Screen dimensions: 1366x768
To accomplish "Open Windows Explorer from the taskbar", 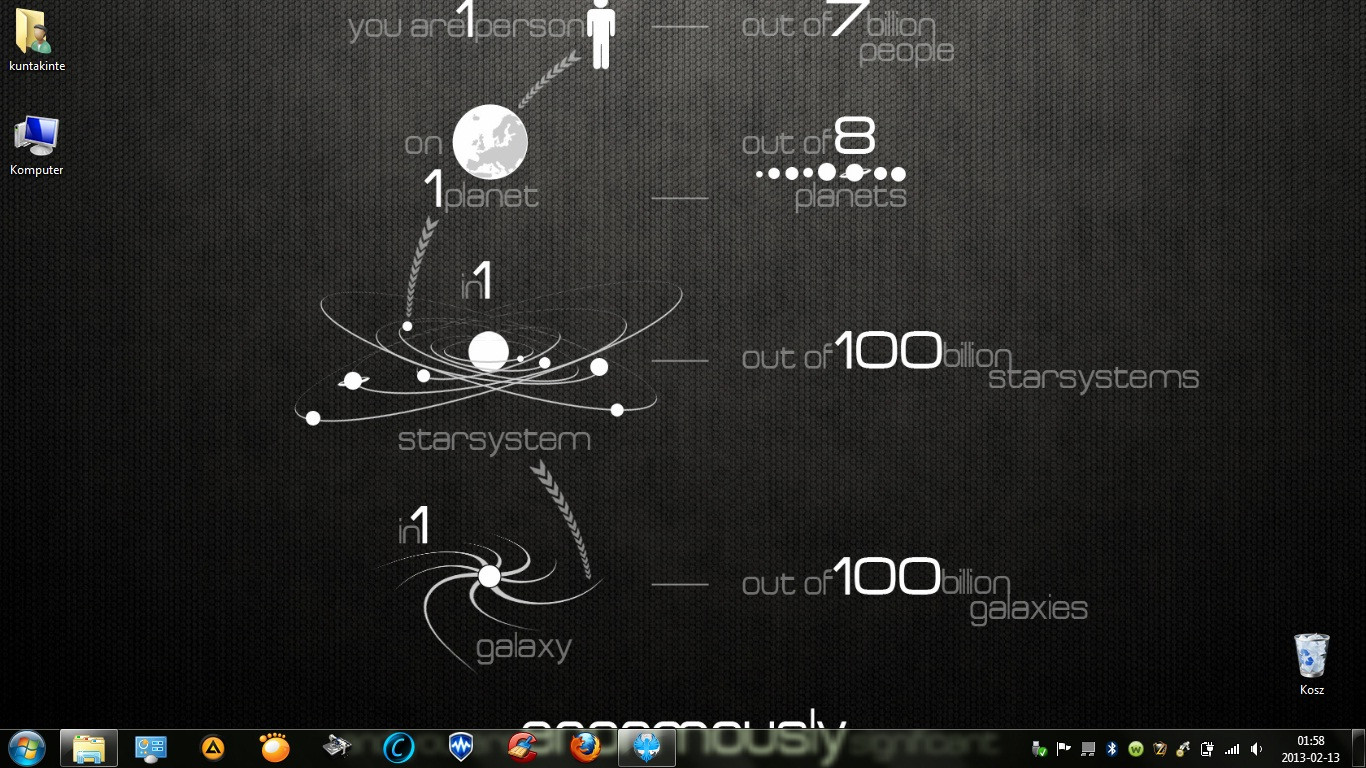I will [x=89, y=747].
